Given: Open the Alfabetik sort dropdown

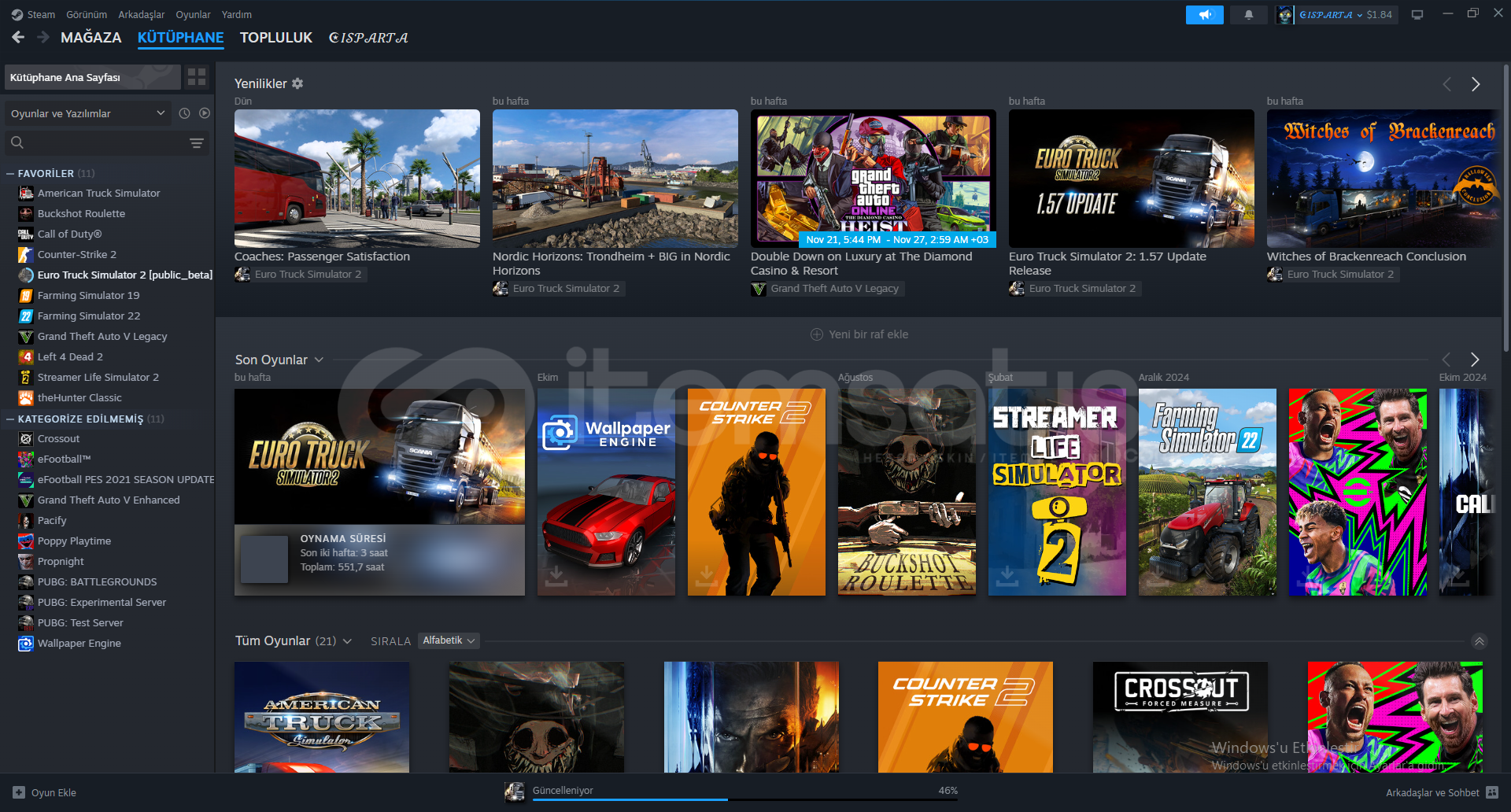Looking at the screenshot, I should click(449, 640).
